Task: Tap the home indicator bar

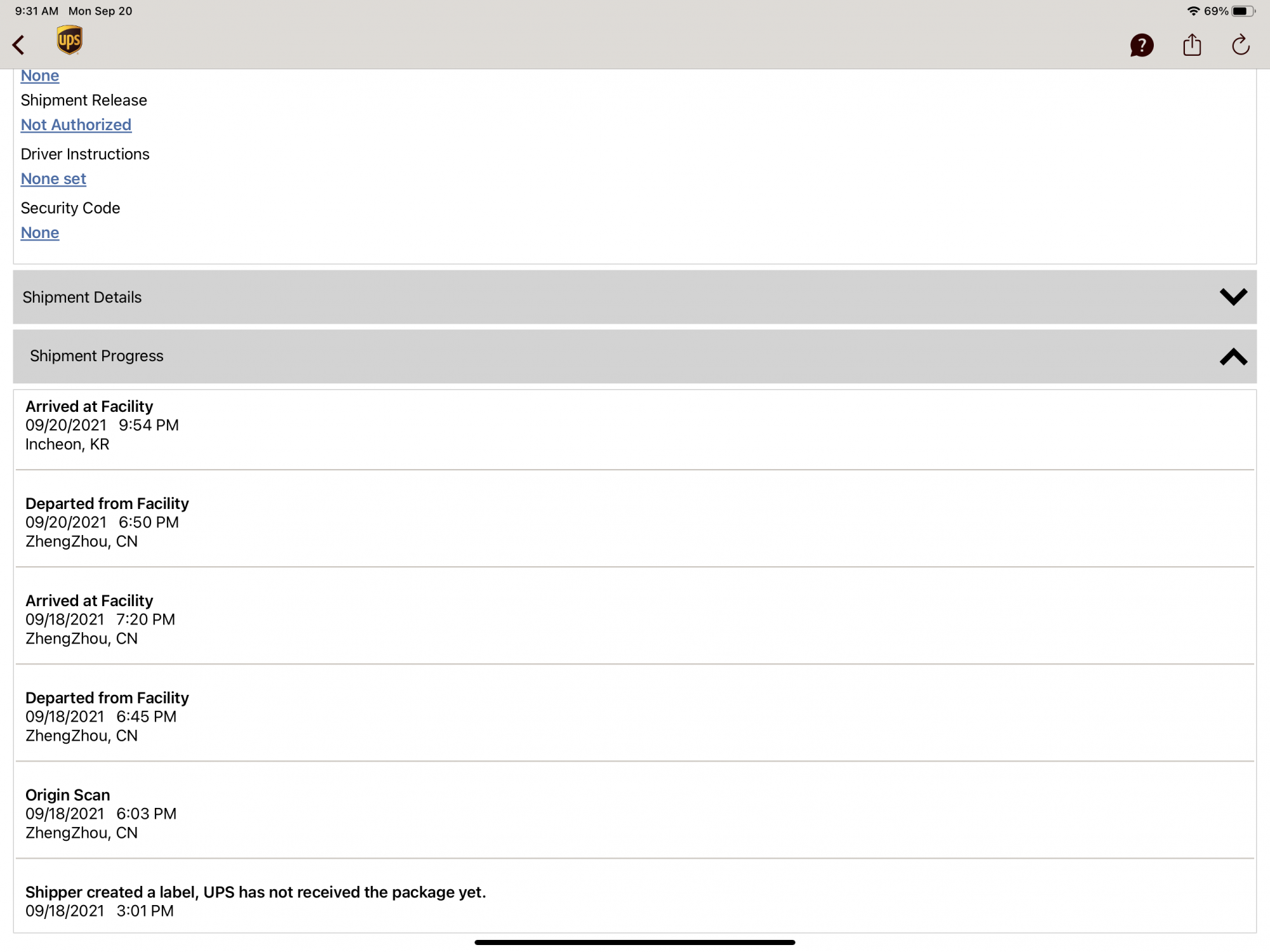Action: click(634, 942)
